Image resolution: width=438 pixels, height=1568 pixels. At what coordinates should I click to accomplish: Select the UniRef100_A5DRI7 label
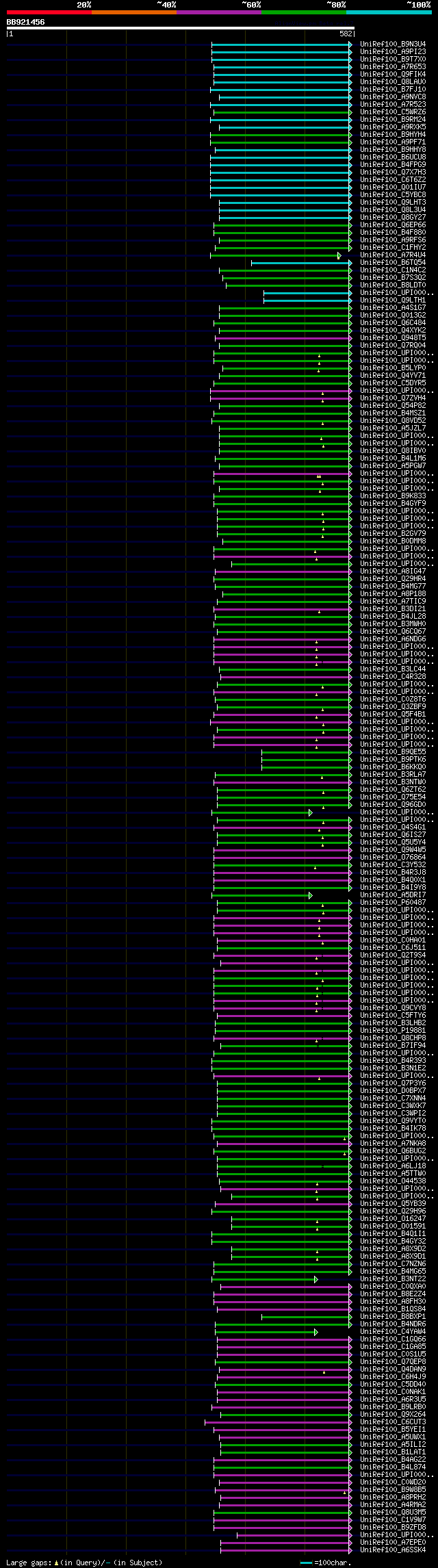393,895
